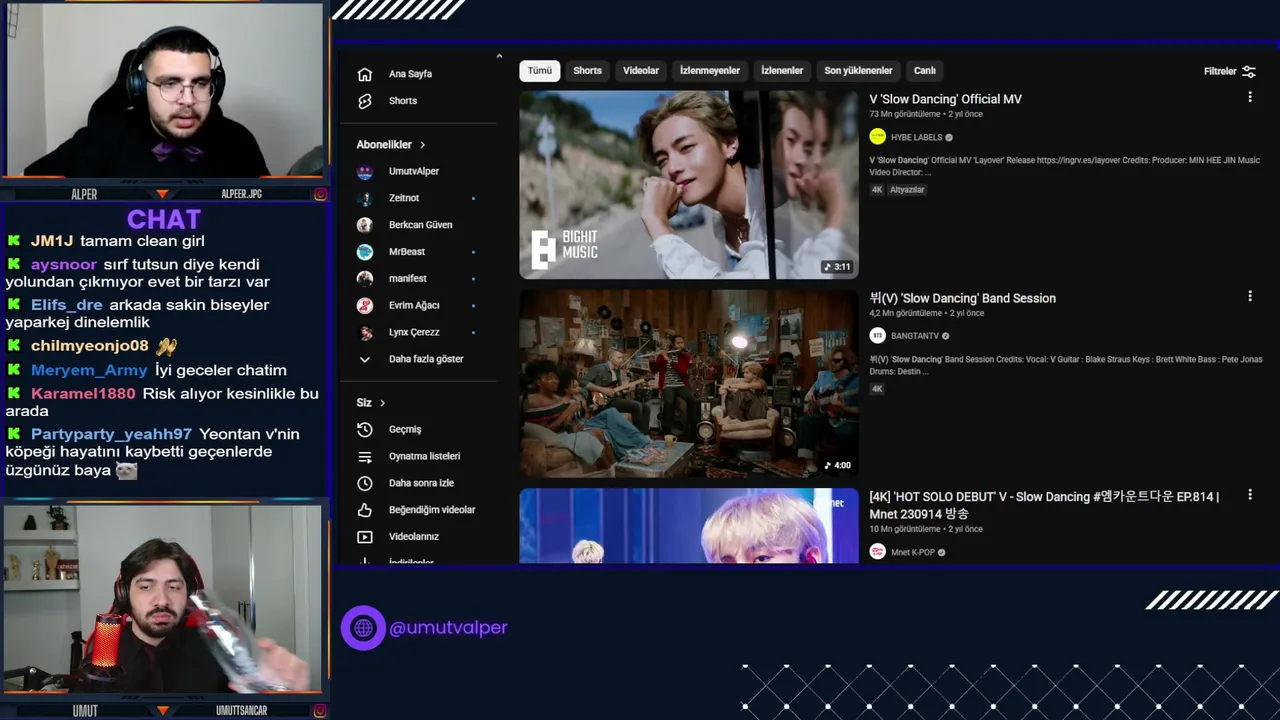Open MrBeast channel avatar

click(365, 252)
